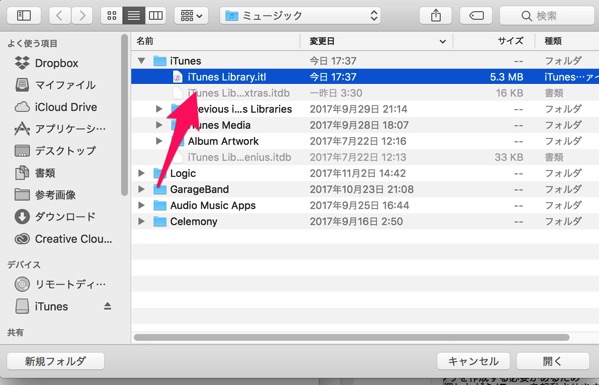Select the iTunes volume in sidebar
Image resolution: width=599 pixels, height=385 pixels.
point(41,306)
